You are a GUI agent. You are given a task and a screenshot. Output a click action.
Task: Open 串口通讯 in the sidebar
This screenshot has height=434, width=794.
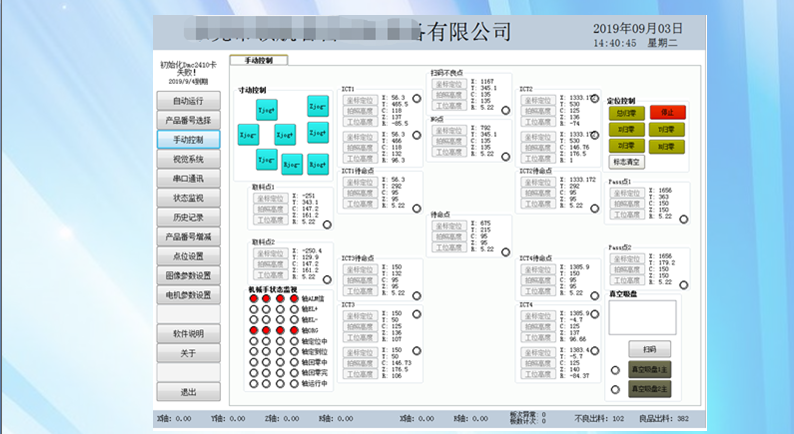click(188, 178)
